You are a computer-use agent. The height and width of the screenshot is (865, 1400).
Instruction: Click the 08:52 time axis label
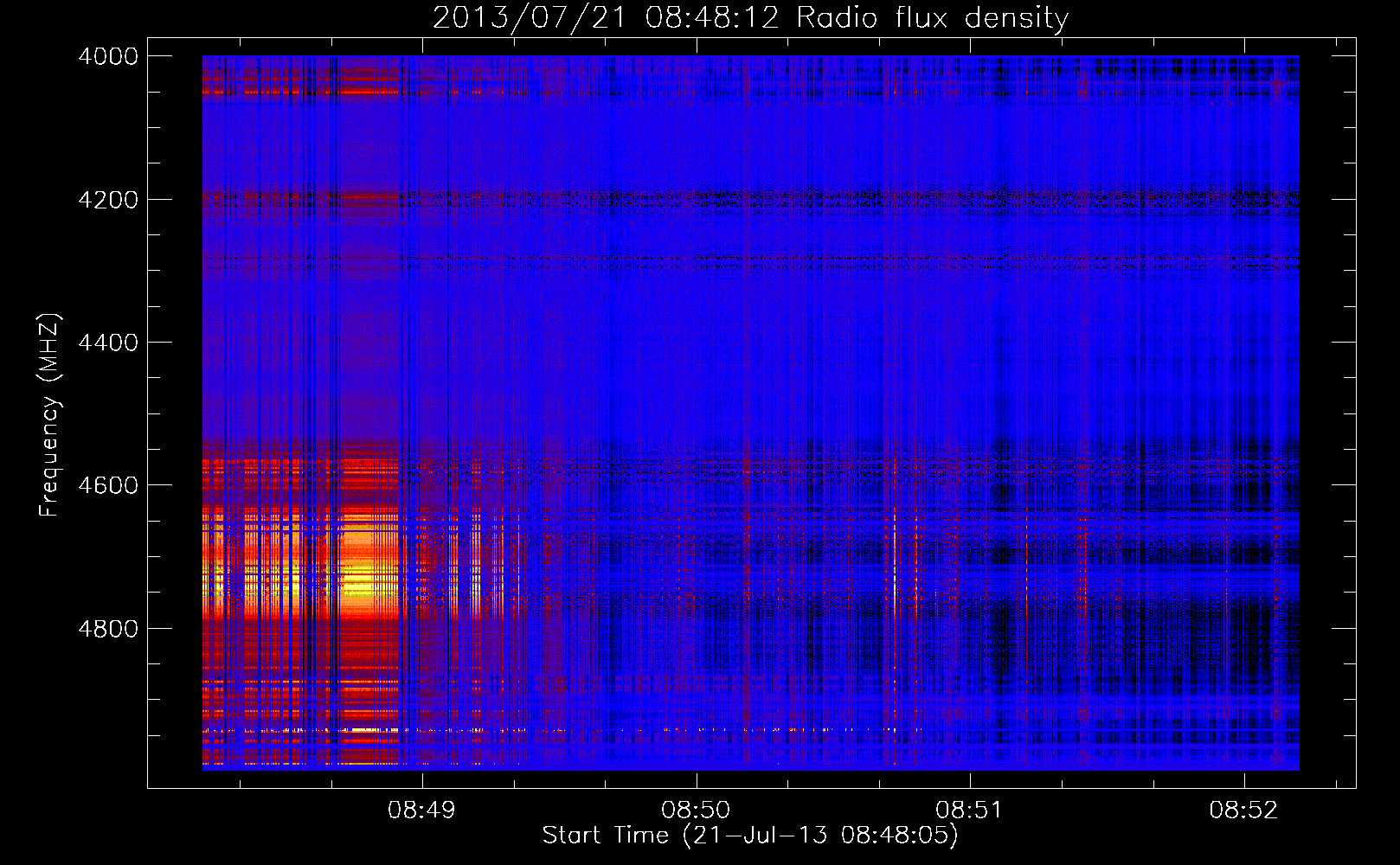pyautogui.click(x=1243, y=811)
